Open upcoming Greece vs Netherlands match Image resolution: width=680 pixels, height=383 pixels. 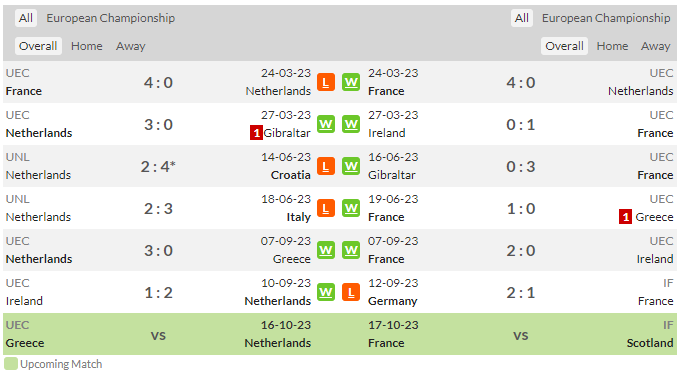tap(158, 334)
